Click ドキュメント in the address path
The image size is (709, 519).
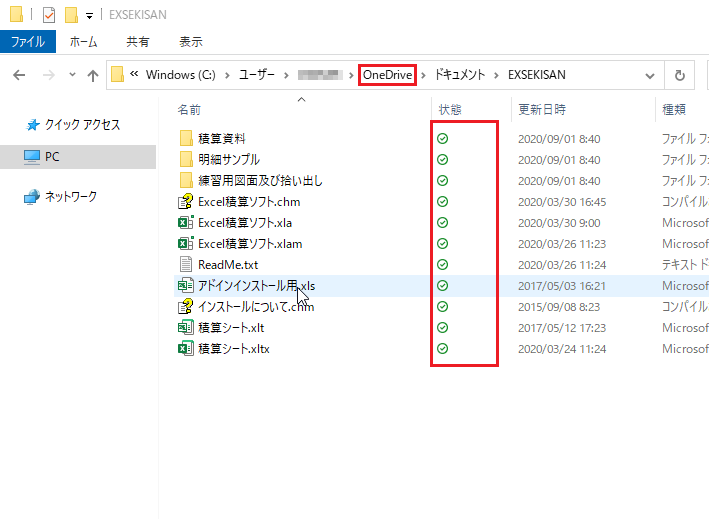tap(460, 75)
